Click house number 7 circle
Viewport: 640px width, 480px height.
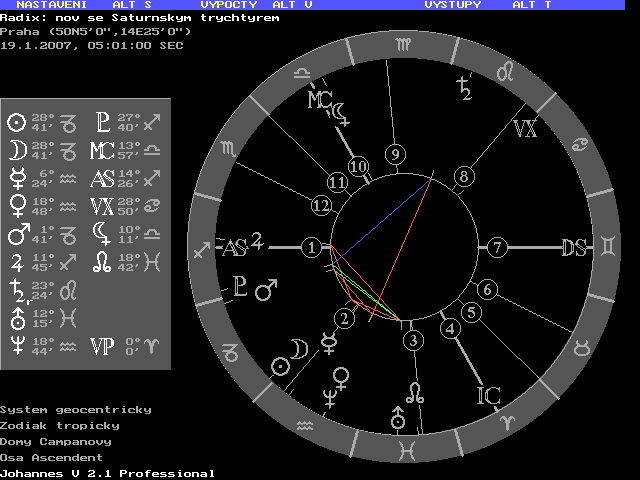click(497, 247)
